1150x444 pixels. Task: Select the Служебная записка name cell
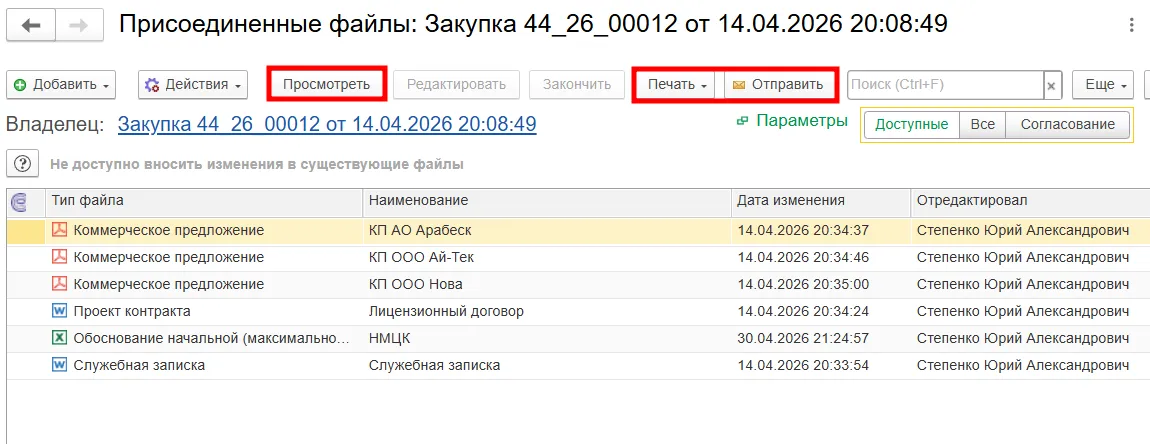tap(547, 365)
